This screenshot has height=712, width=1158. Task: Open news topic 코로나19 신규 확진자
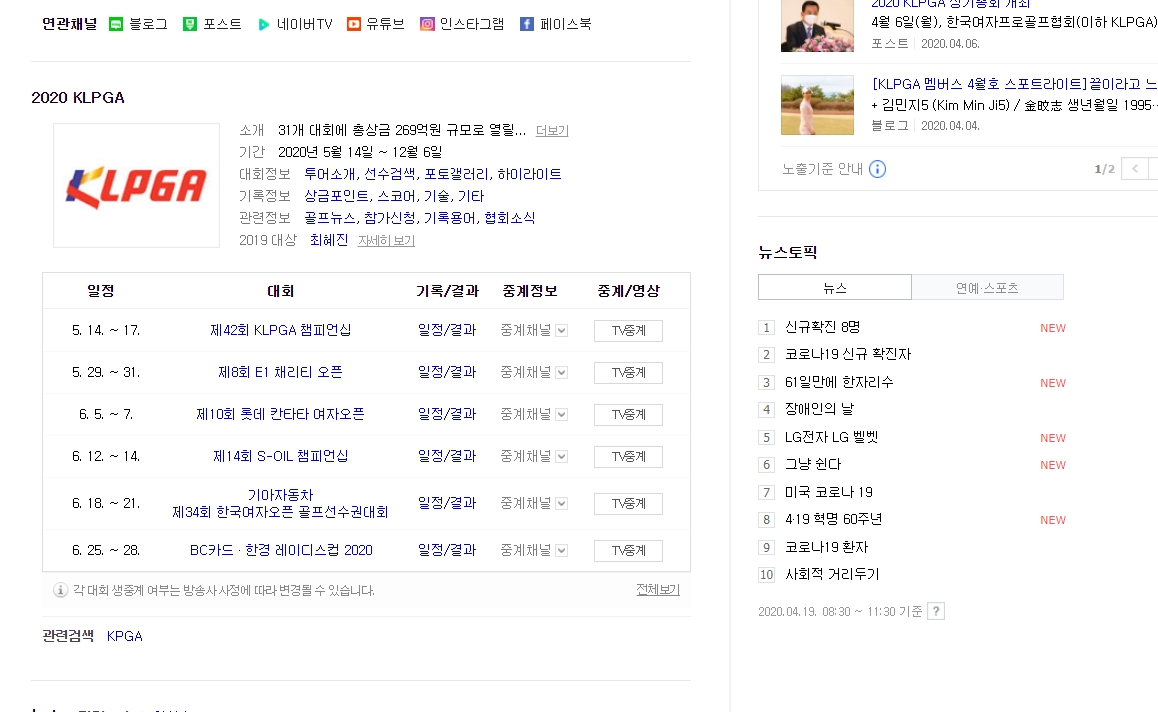848,355
